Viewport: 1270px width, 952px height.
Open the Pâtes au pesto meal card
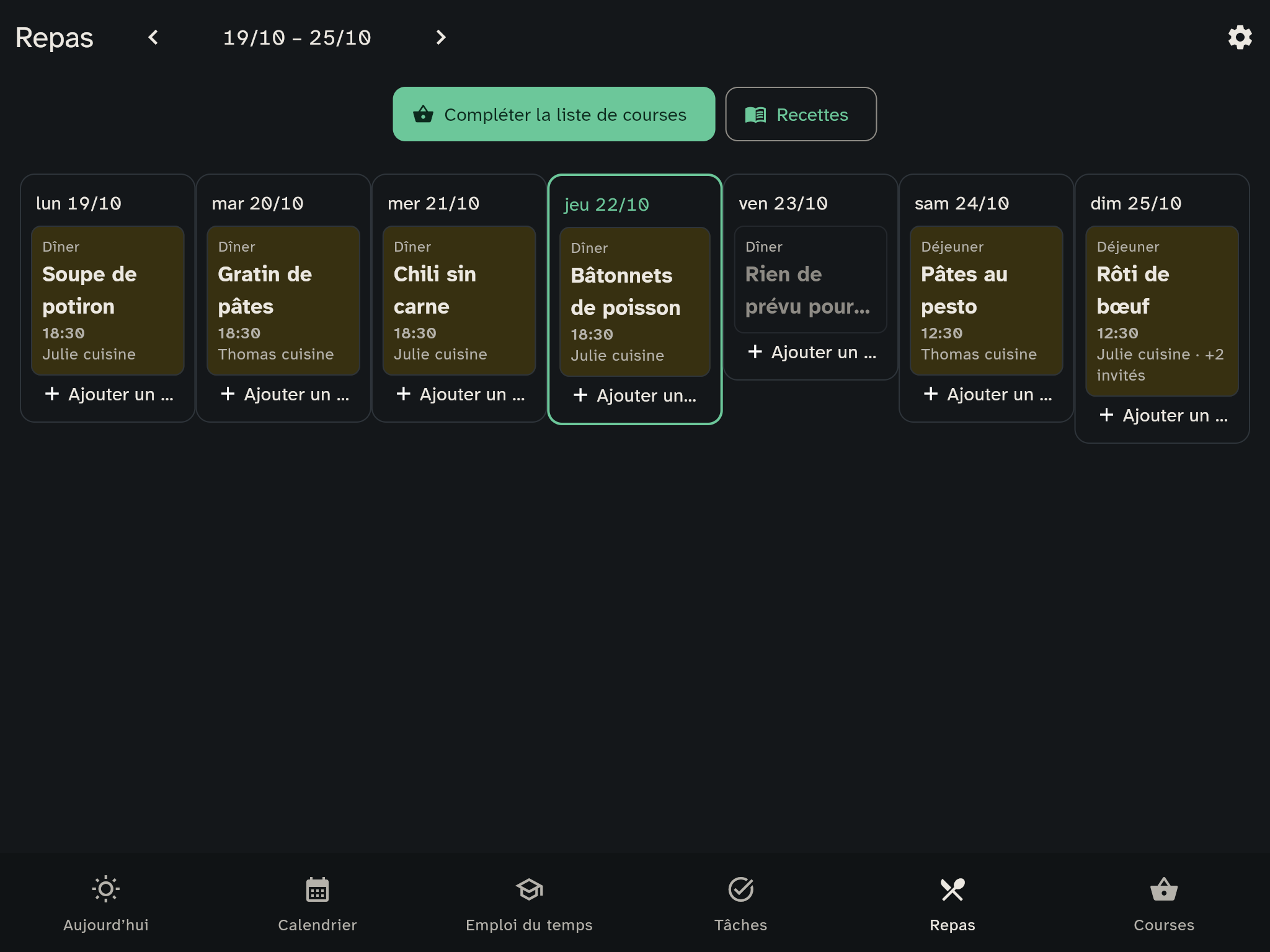tap(986, 301)
